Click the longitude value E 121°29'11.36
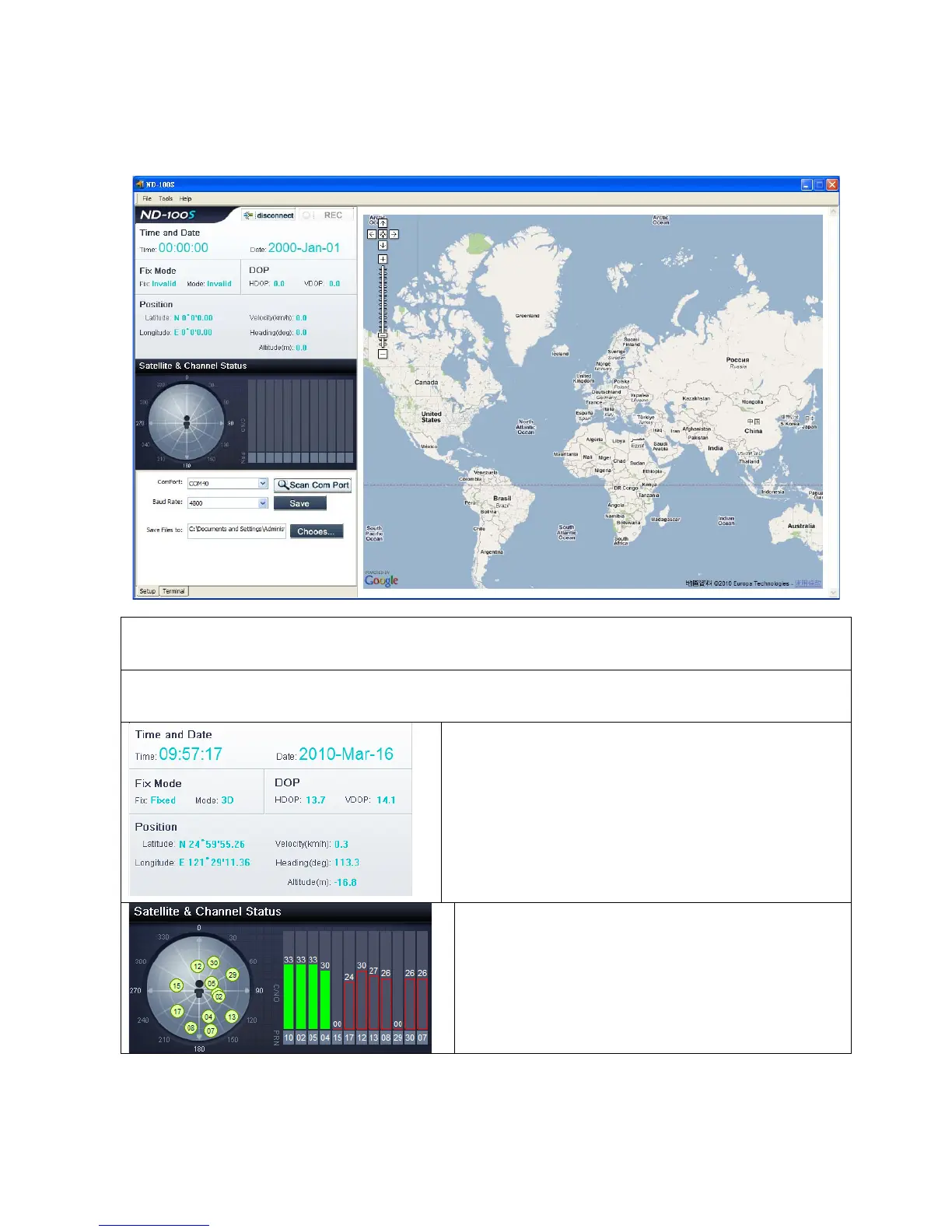The width and height of the screenshot is (952, 1232). (215, 863)
